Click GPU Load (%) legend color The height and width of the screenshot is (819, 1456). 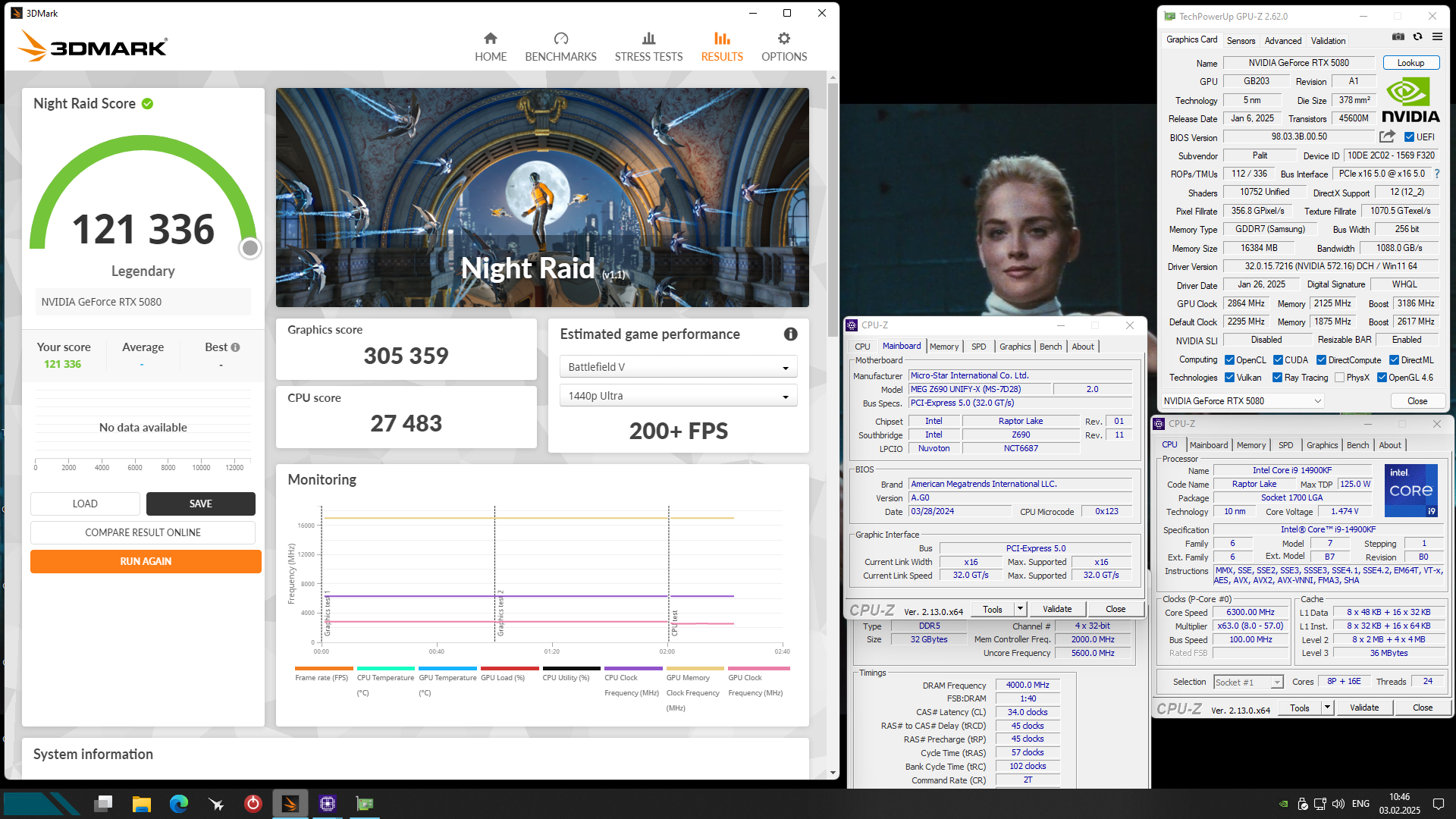coord(510,669)
